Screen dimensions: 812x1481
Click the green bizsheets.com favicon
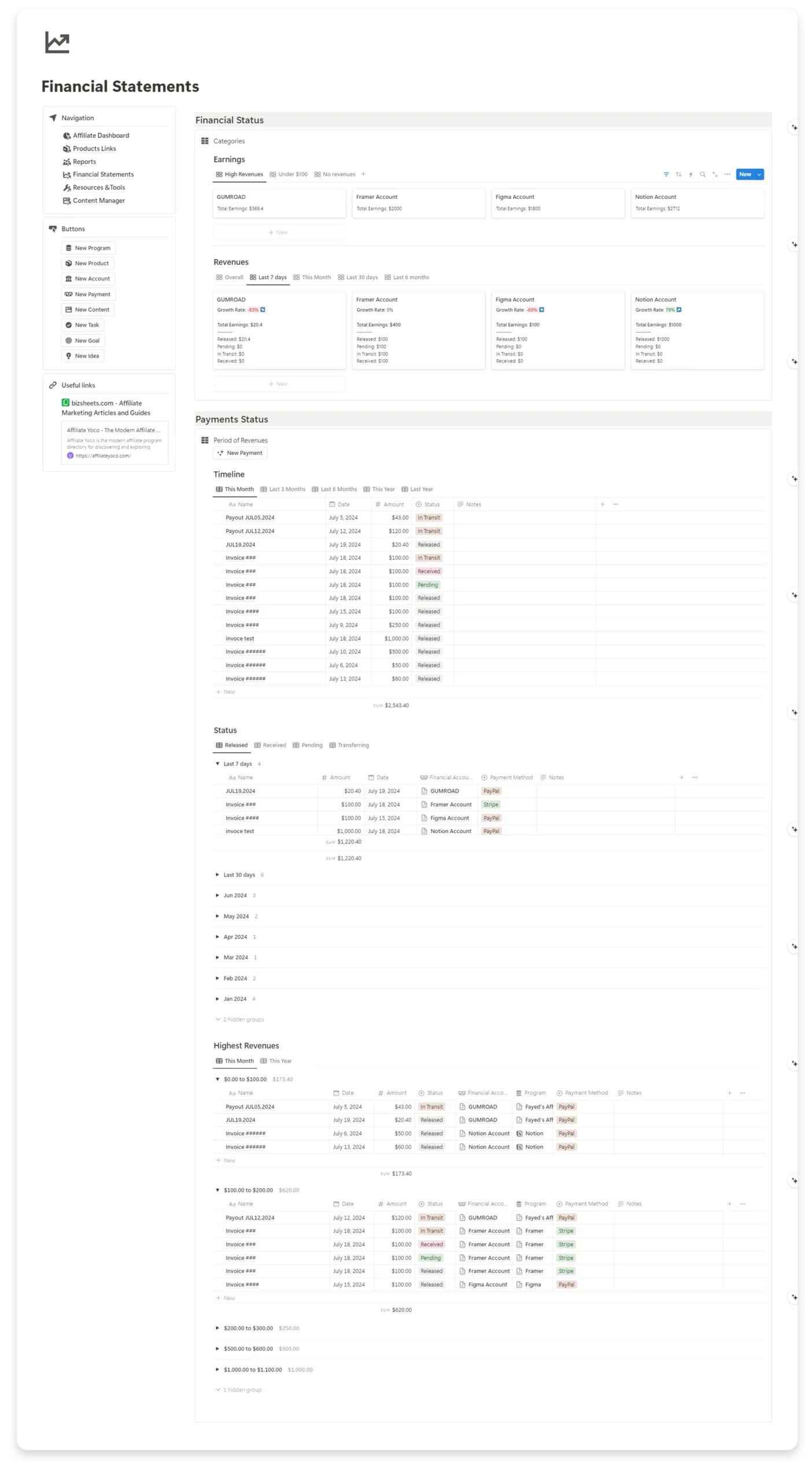65,402
